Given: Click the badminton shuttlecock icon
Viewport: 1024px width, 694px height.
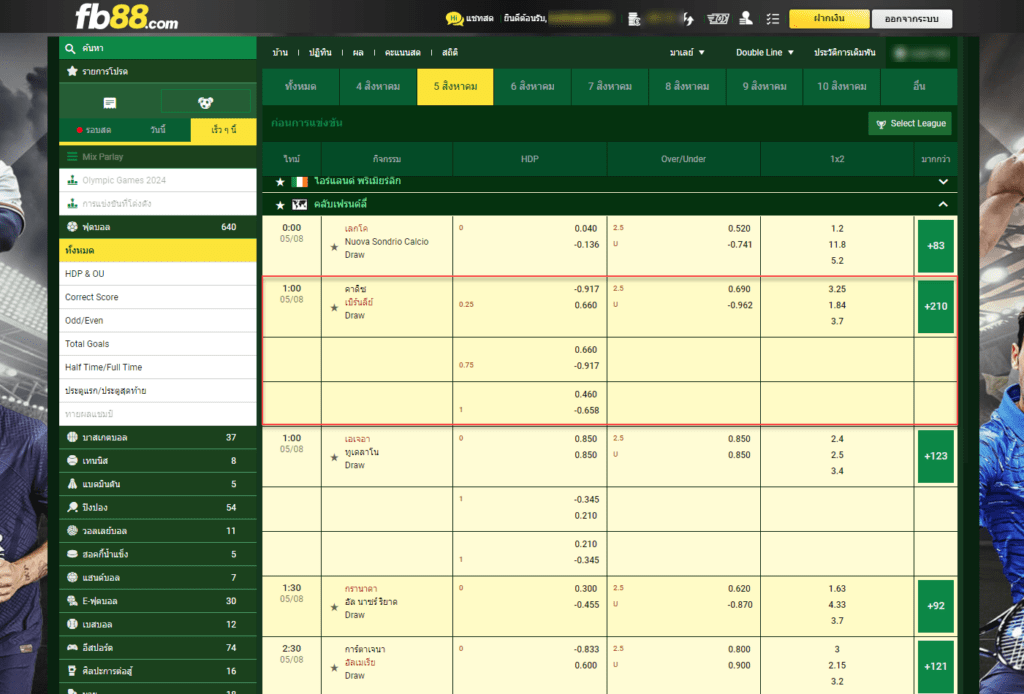Looking at the screenshot, I should click(72, 484).
